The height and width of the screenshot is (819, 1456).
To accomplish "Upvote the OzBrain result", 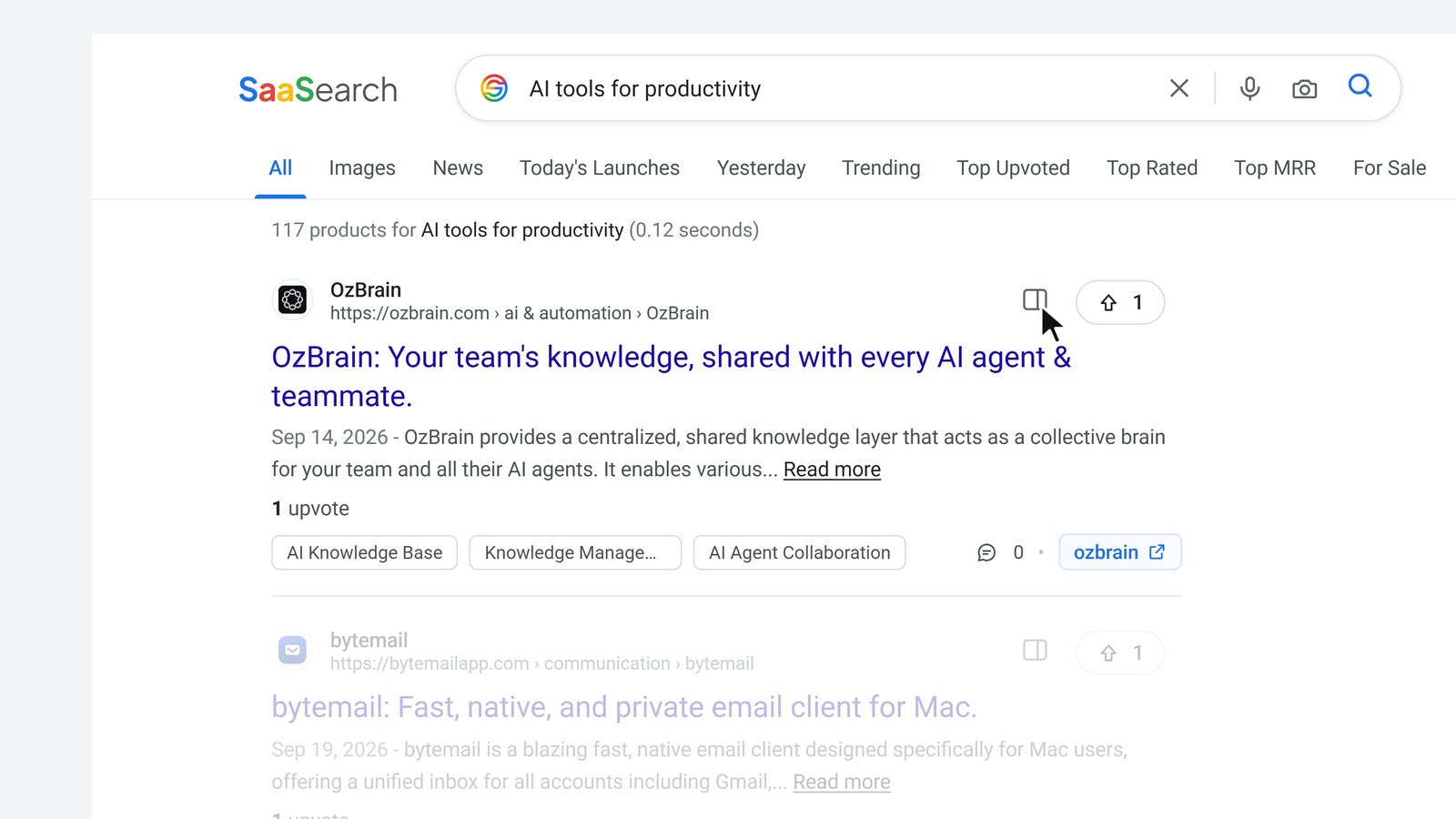I will (x=1120, y=302).
